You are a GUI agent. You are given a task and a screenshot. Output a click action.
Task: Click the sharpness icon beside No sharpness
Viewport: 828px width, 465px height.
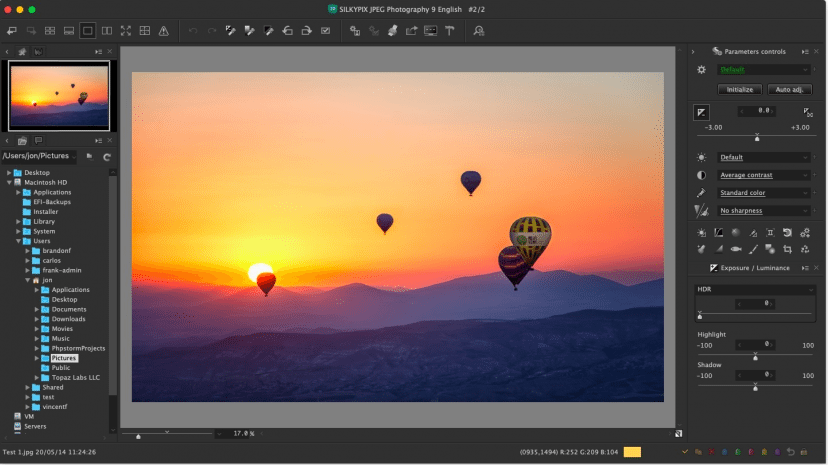[701, 211]
